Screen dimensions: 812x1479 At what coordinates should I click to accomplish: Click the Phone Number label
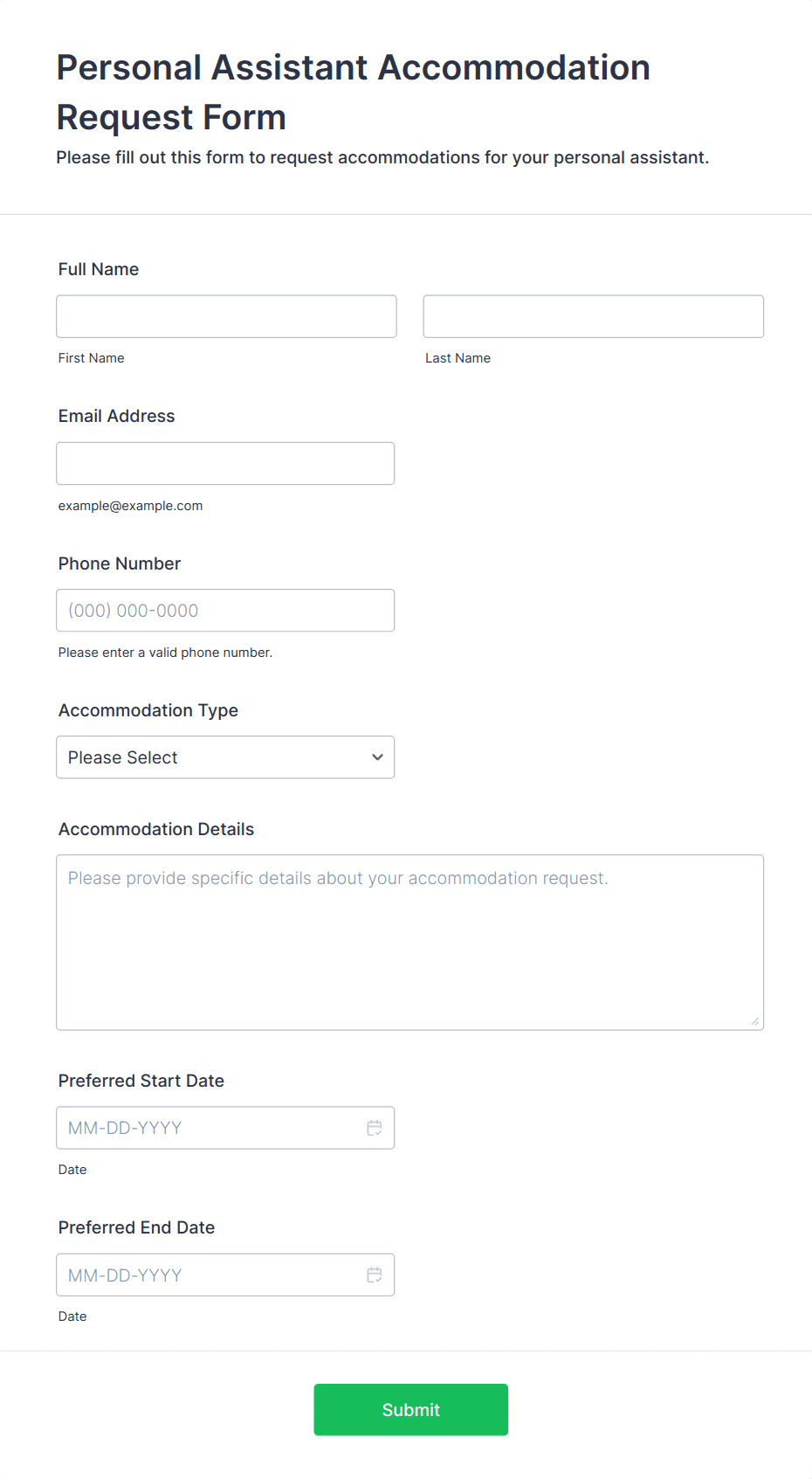[120, 563]
